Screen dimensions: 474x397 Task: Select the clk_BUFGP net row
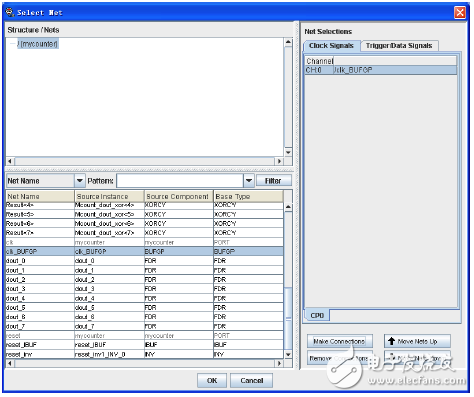144,251
